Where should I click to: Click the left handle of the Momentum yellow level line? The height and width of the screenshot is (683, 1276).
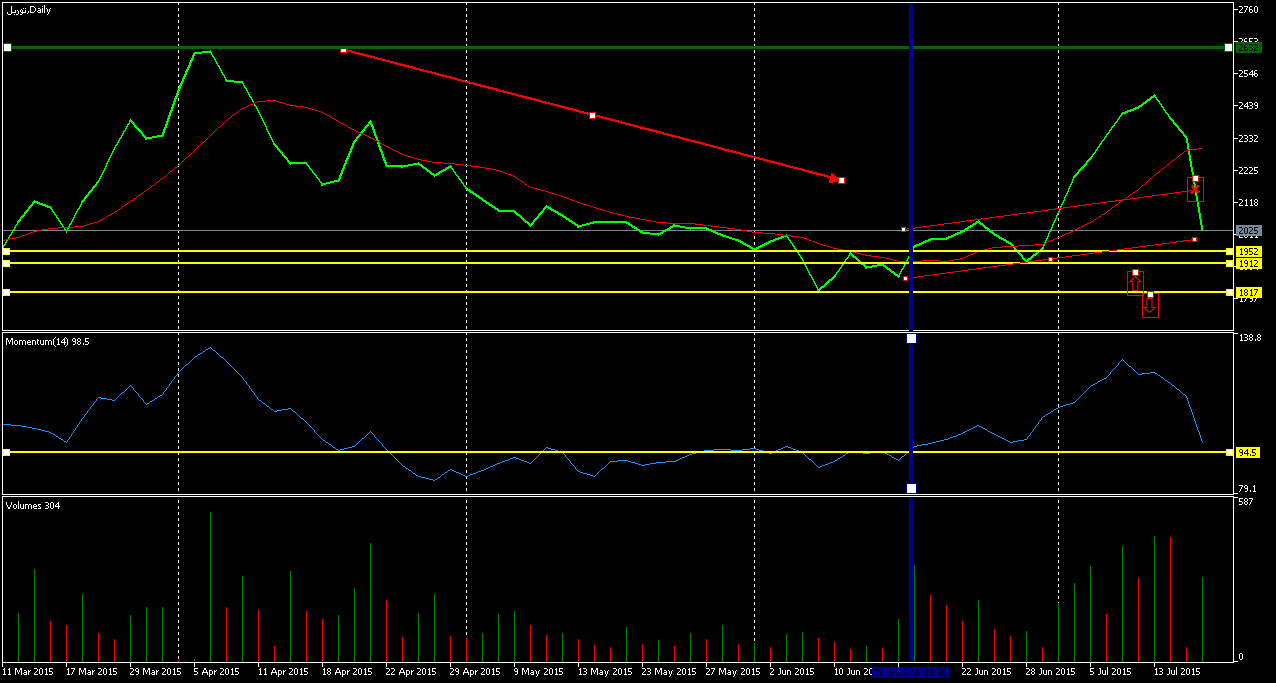point(7,452)
